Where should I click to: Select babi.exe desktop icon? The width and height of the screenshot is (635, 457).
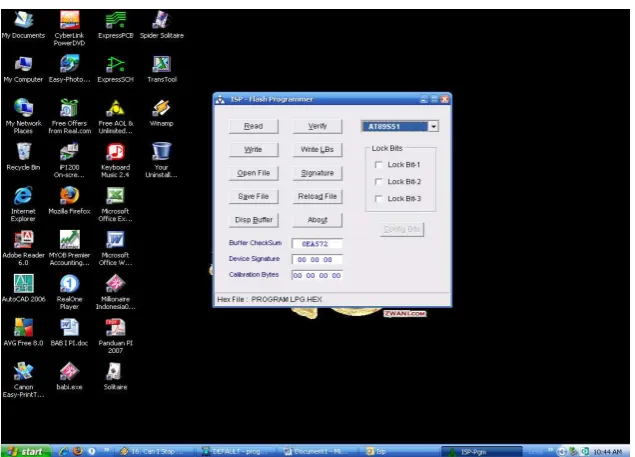[x=69, y=376]
